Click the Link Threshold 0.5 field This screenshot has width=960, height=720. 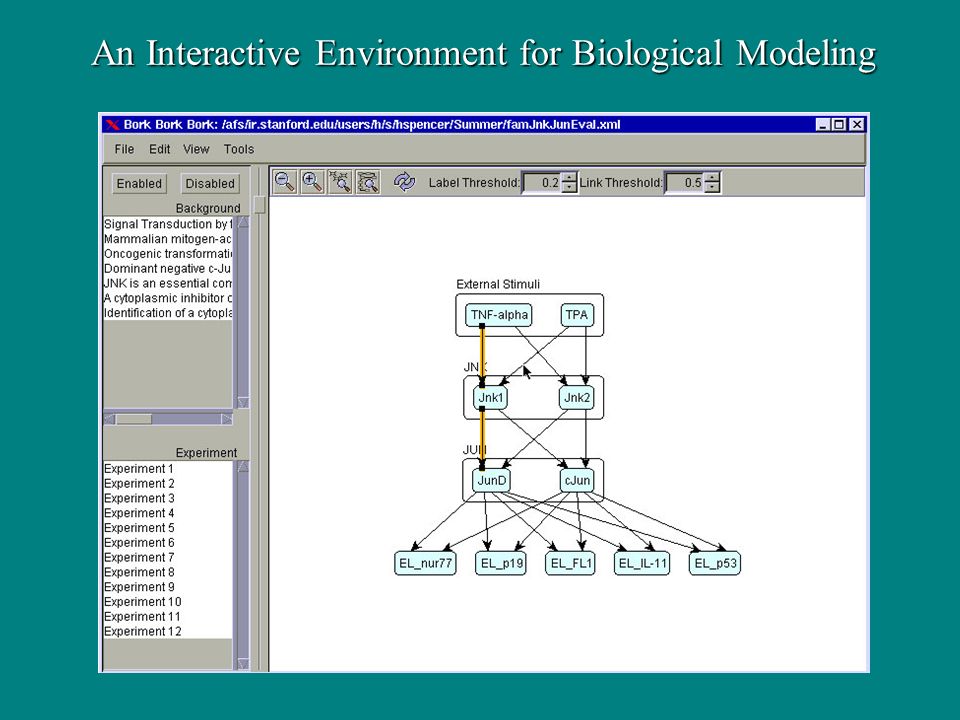[x=684, y=182]
